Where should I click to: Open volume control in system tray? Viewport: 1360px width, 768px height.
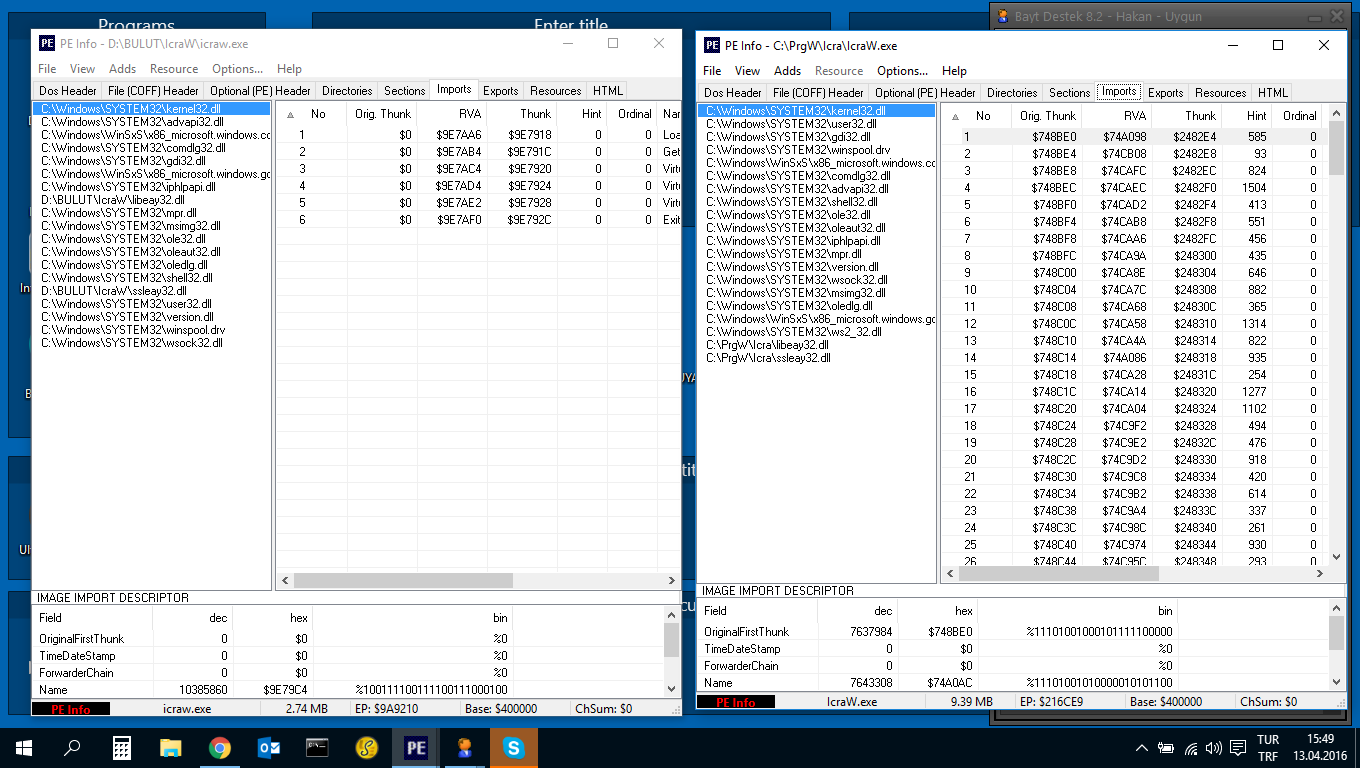(1214, 748)
